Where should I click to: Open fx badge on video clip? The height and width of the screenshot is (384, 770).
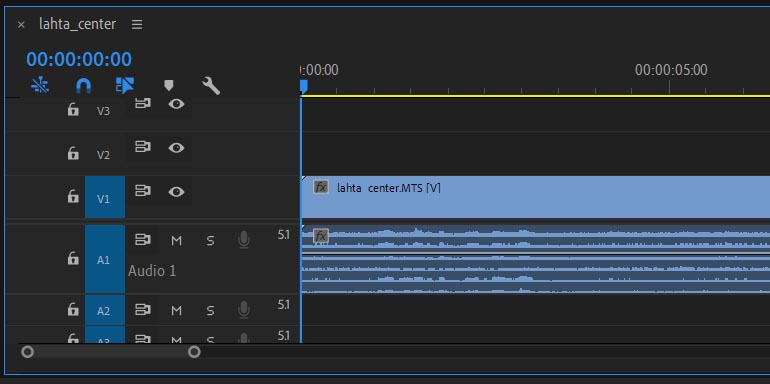tap(321, 187)
